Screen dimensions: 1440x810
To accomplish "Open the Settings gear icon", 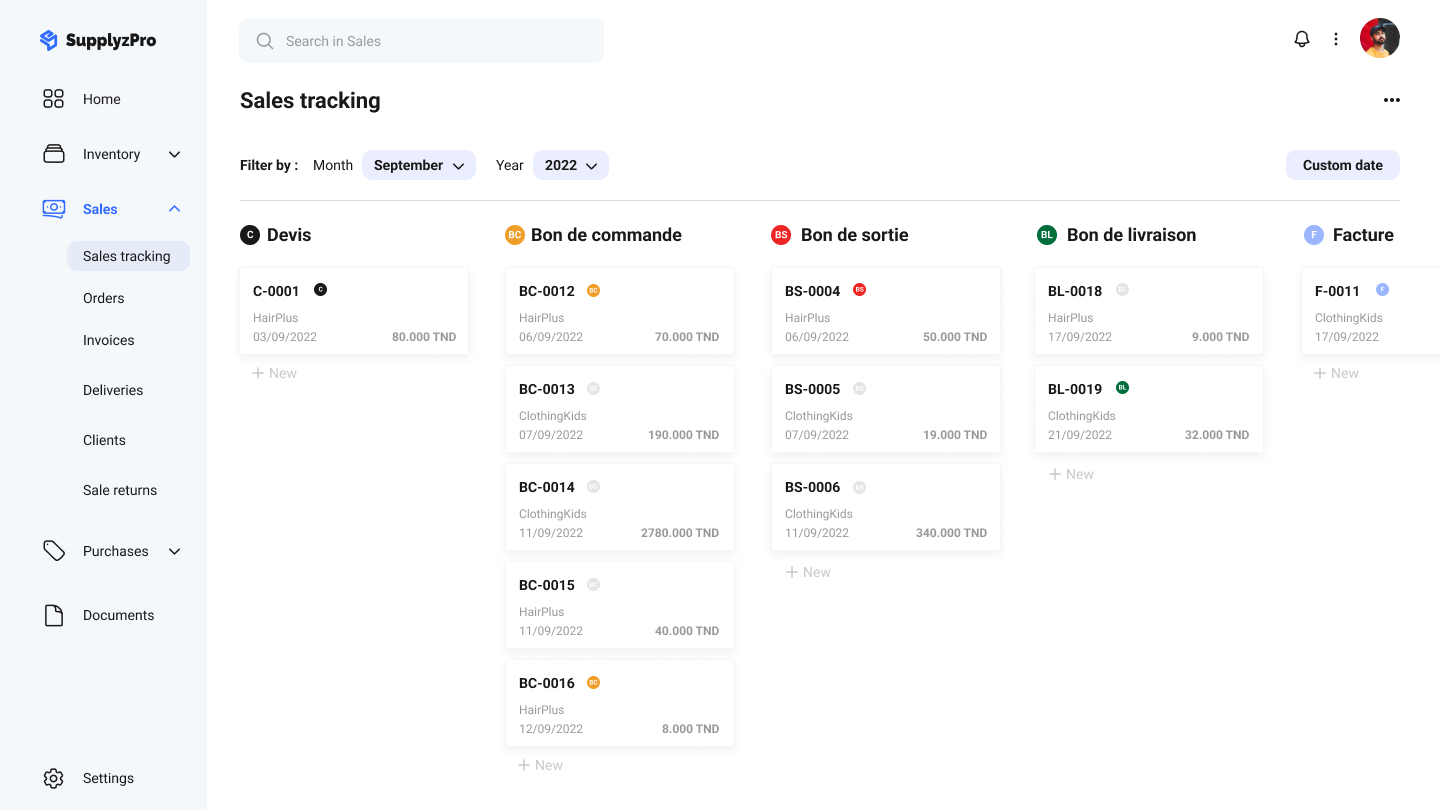I will click(53, 778).
